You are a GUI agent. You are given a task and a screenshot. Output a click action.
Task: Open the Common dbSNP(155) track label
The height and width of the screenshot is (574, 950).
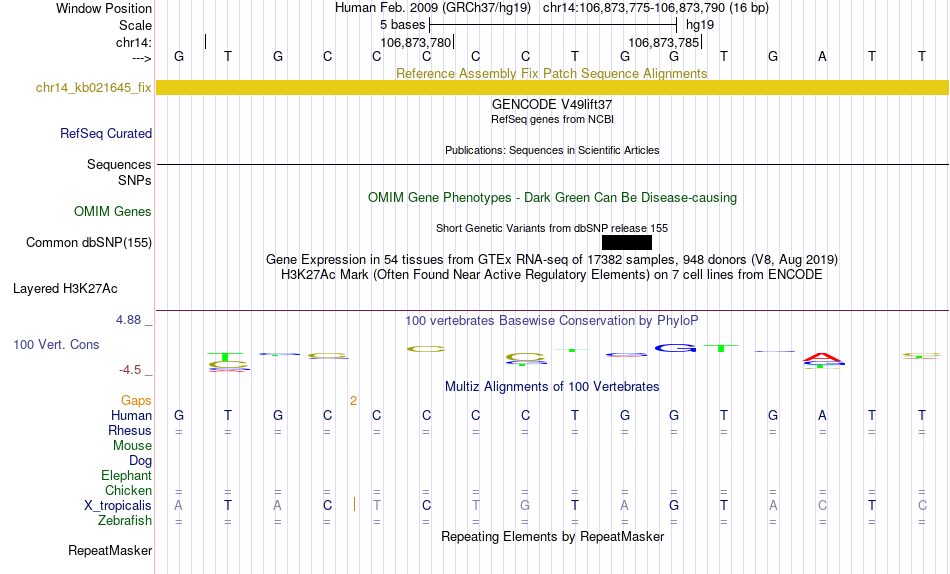pos(89,242)
